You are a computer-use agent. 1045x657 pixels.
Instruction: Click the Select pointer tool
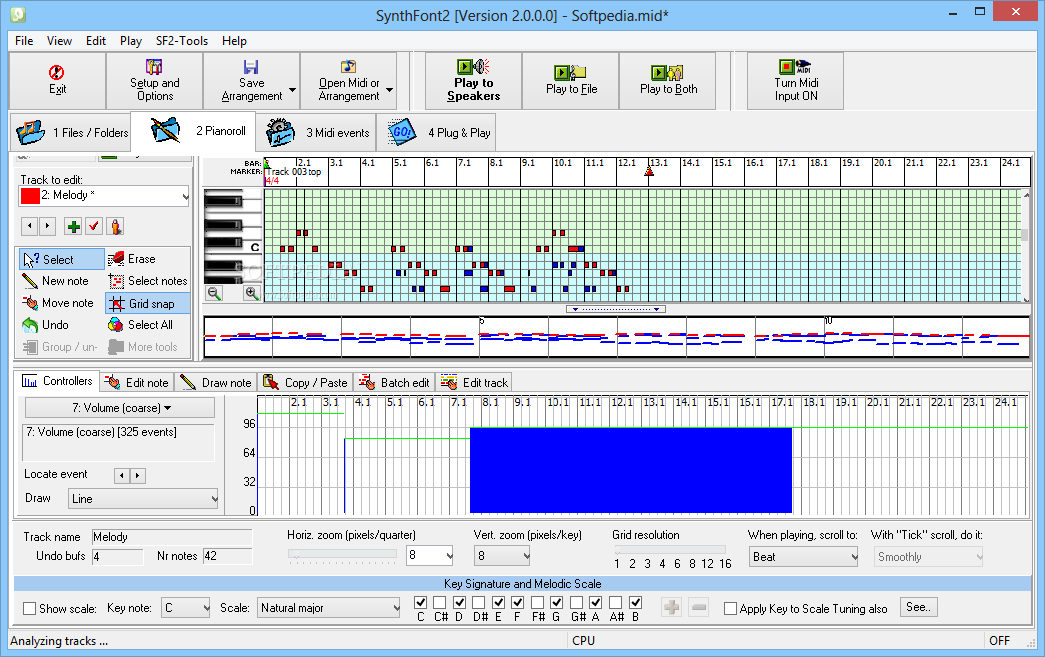click(x=61, y=259)
